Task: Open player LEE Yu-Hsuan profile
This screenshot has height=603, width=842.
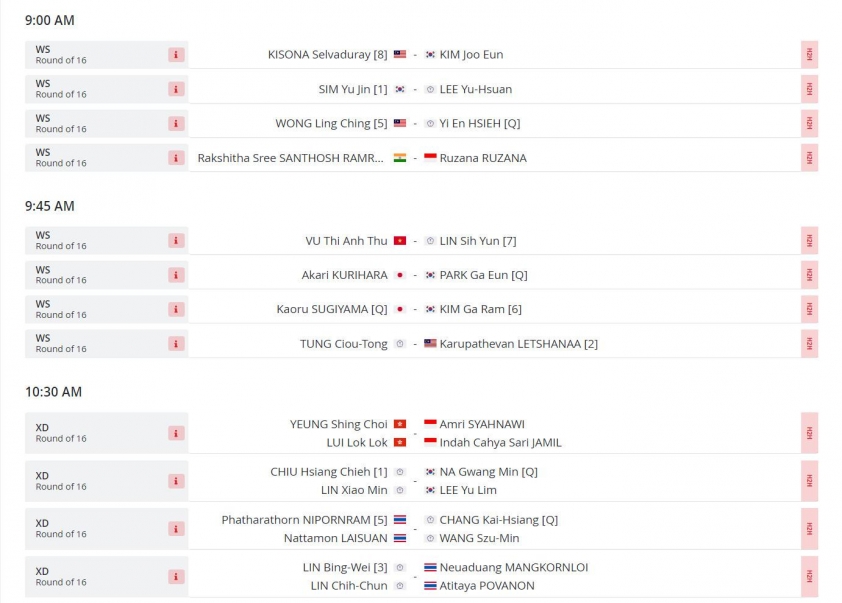Action: (475, 89)
